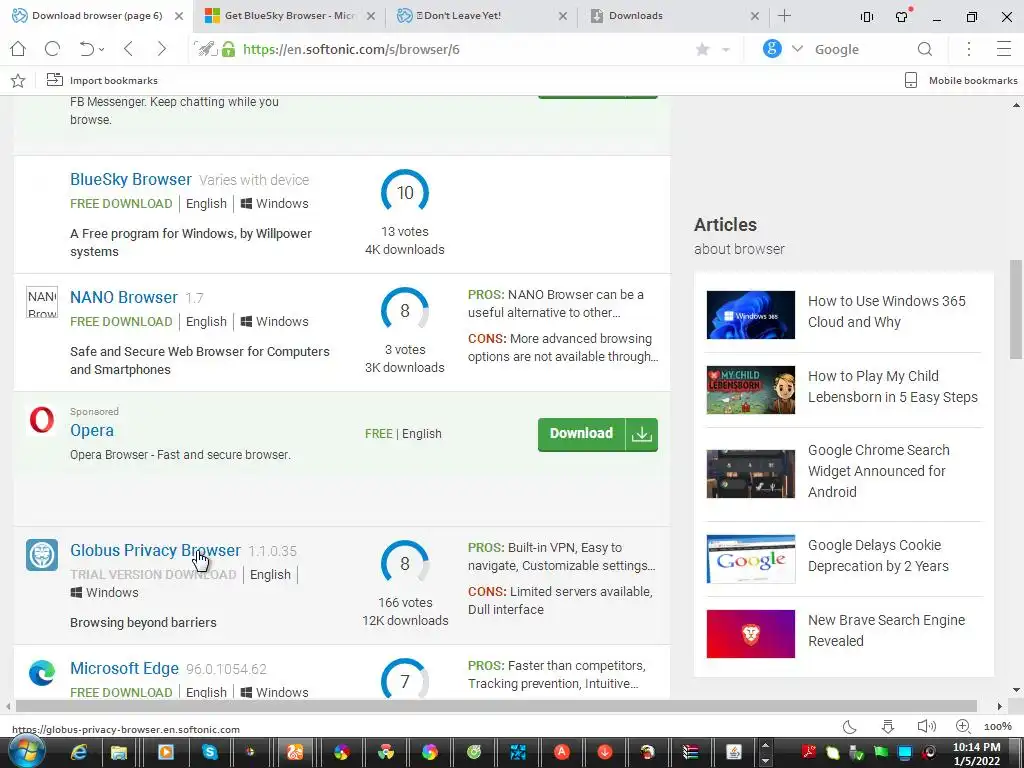Open the sponsored Opera link
This screenshot has height=768, width=1024.
tap(92, 430)
